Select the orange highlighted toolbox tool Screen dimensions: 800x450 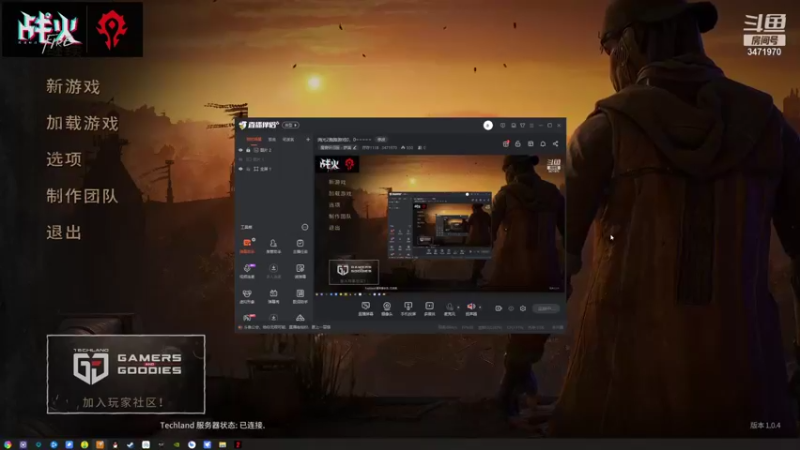click(247, 245)
